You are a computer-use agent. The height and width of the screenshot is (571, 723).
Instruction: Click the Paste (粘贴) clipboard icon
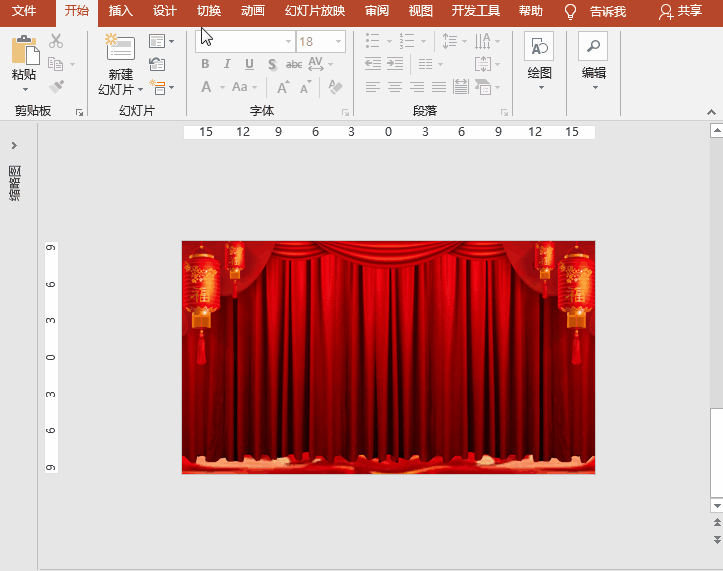(25, 50)
